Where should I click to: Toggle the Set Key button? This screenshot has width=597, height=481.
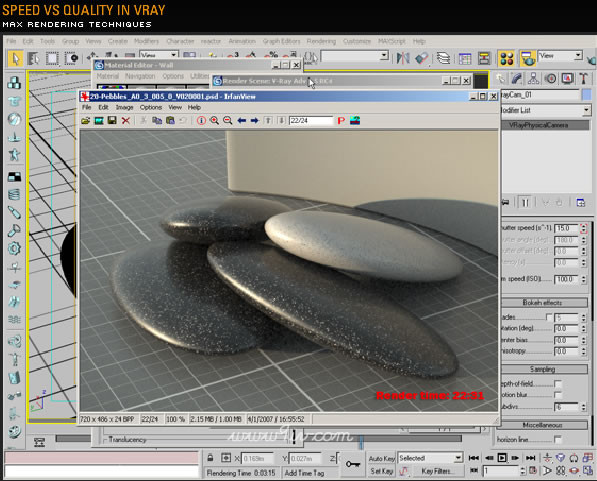click(382, 471)
